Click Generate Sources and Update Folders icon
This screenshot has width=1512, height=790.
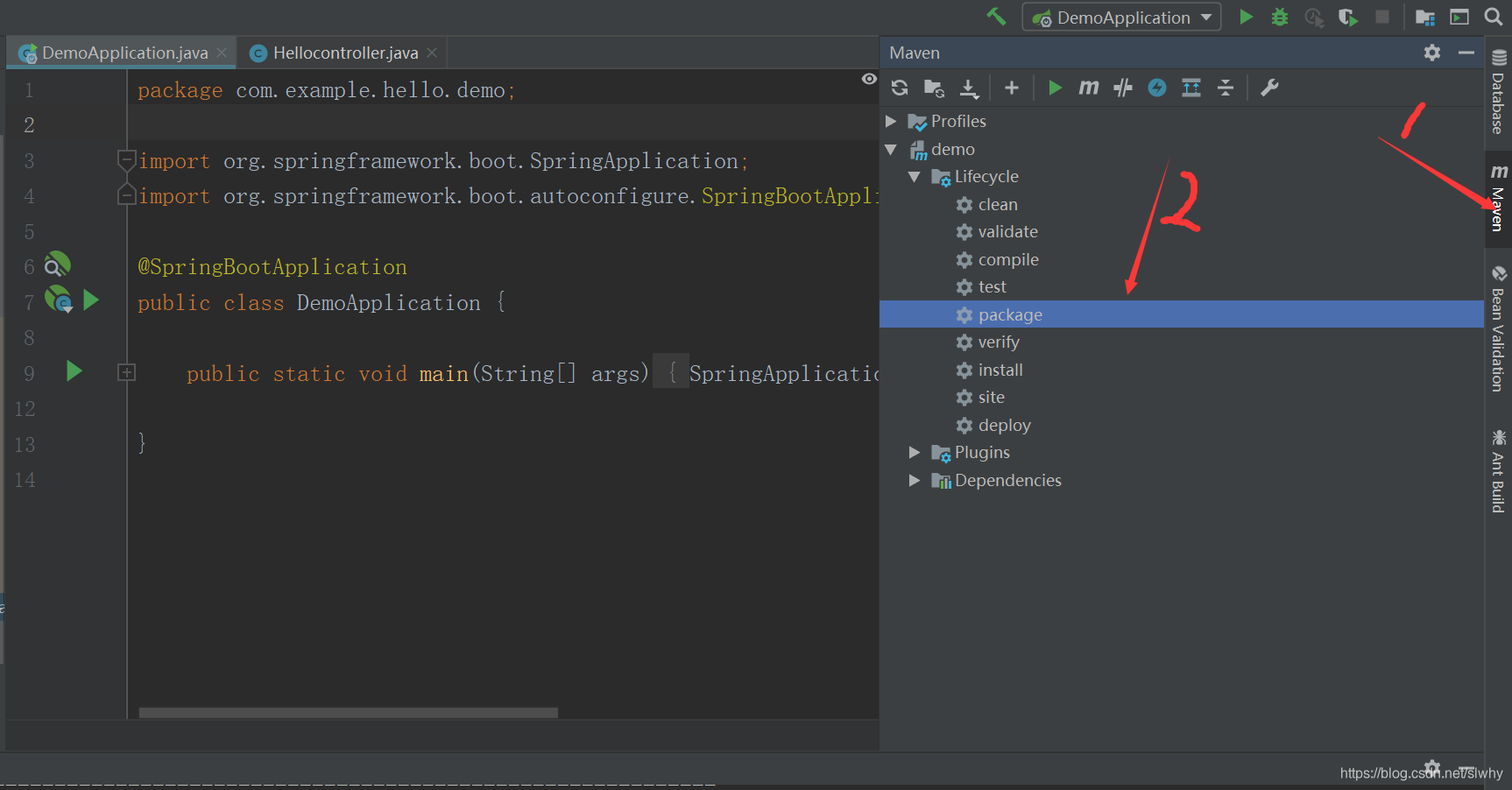pos(934,88)
